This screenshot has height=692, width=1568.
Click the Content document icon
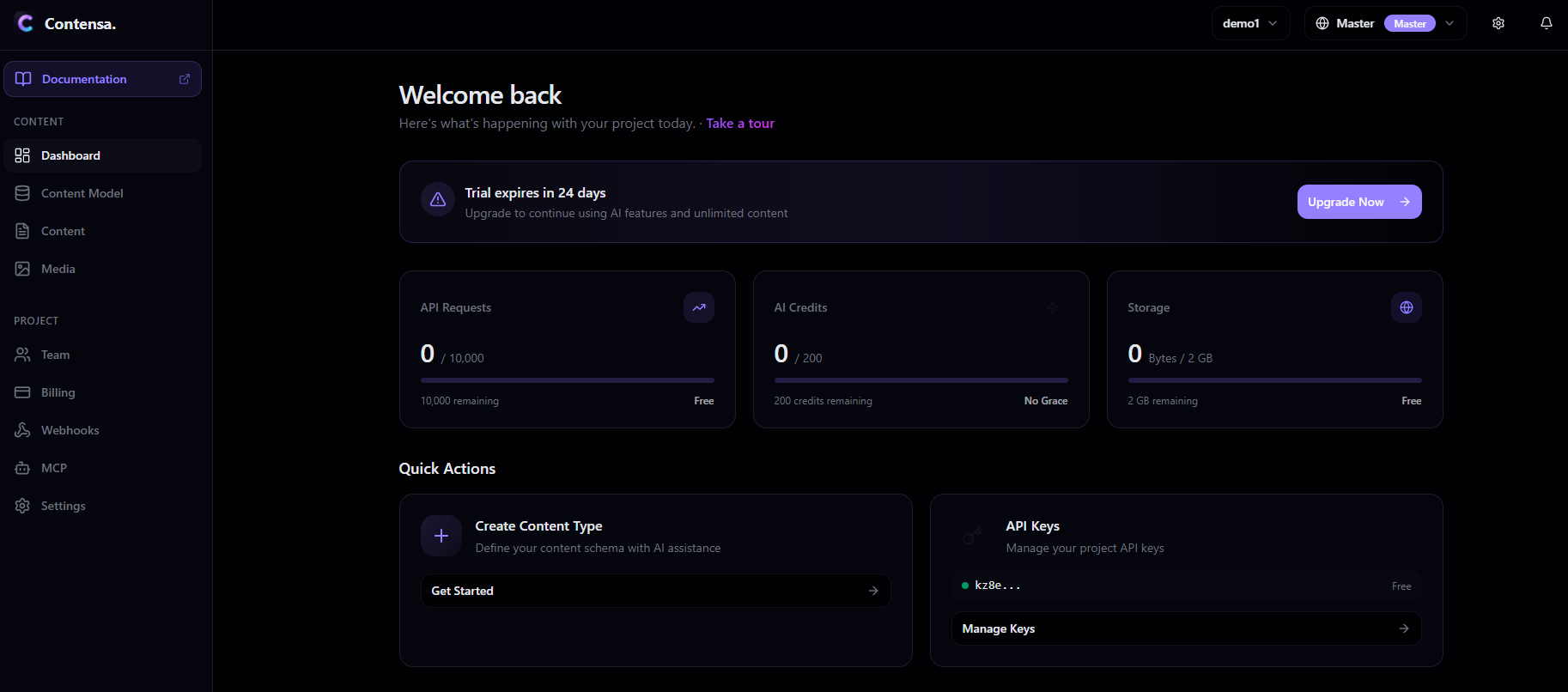tap(22, 231)
